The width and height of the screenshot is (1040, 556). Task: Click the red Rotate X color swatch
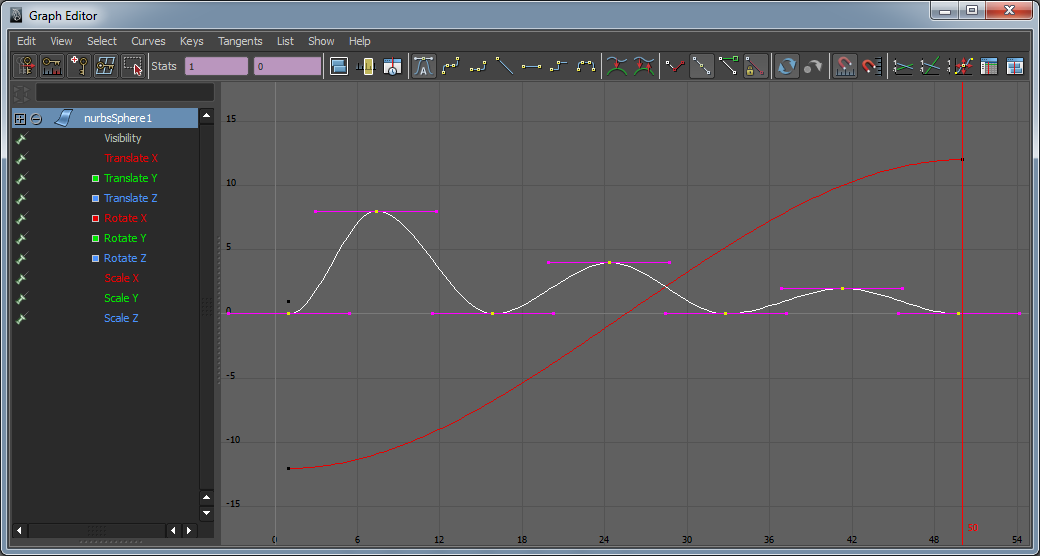pos(95,218)
